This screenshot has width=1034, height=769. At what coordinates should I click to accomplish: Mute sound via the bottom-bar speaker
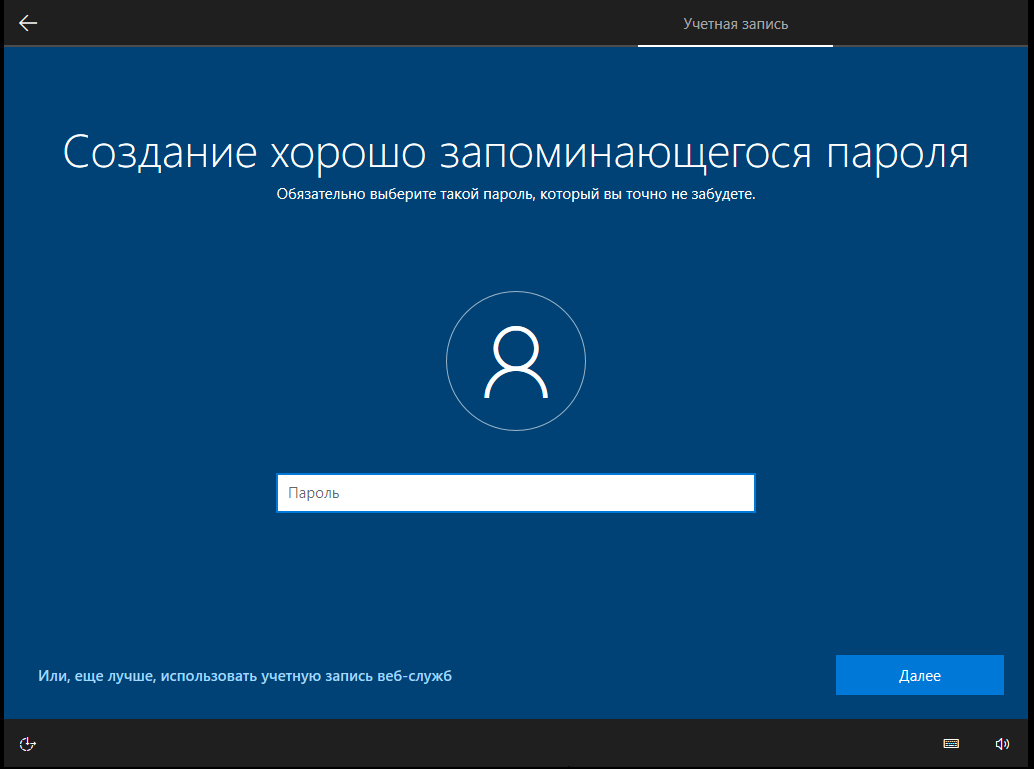click(x=1002, y=744)
